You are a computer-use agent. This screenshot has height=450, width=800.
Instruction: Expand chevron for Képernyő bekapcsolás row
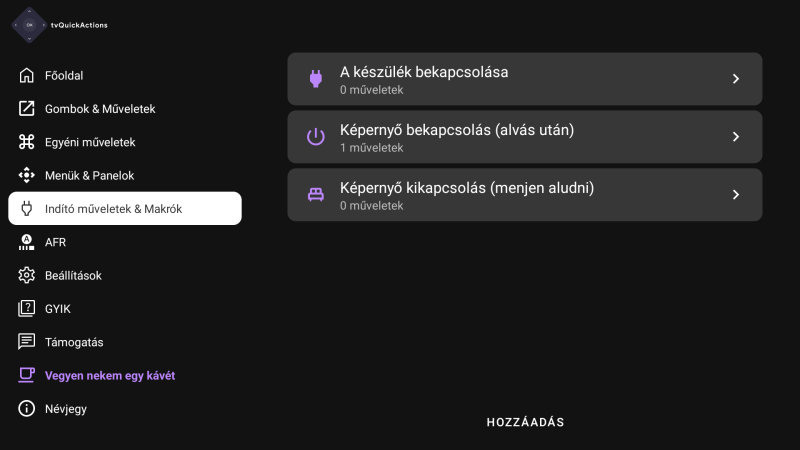[x=736, y=137]
